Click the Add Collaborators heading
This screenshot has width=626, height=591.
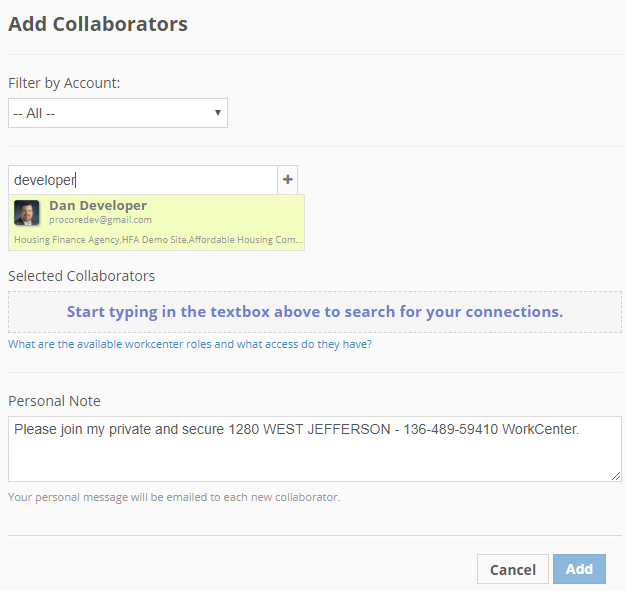point(98,24)
